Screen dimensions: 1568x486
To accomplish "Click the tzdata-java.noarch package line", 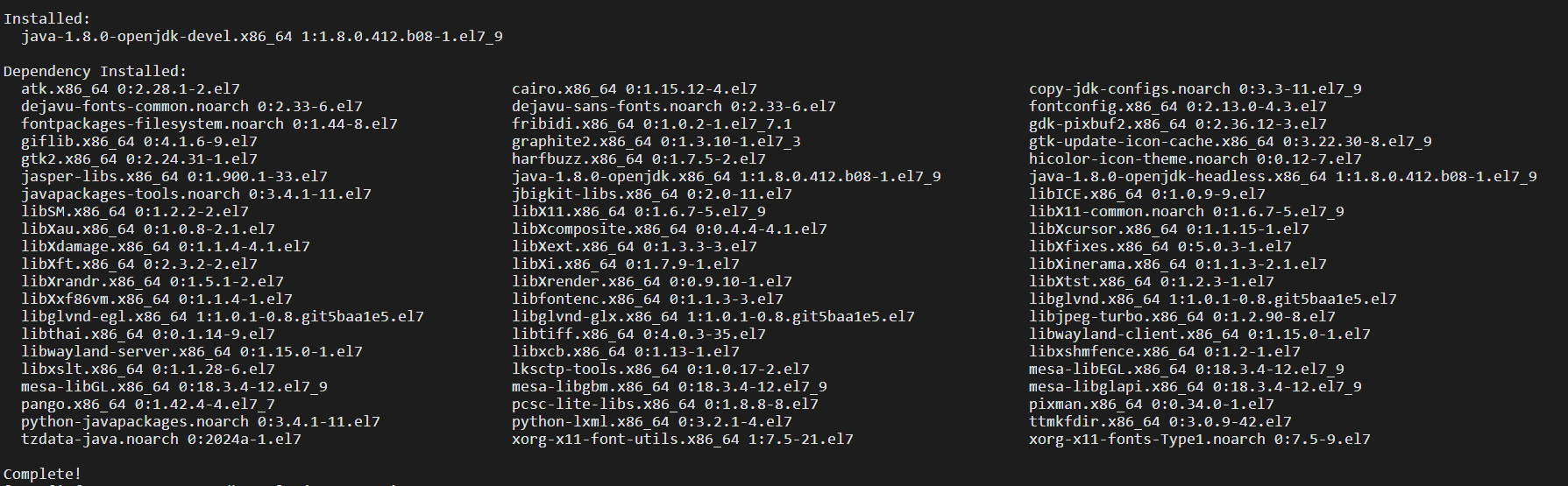I will pos(160,439).
